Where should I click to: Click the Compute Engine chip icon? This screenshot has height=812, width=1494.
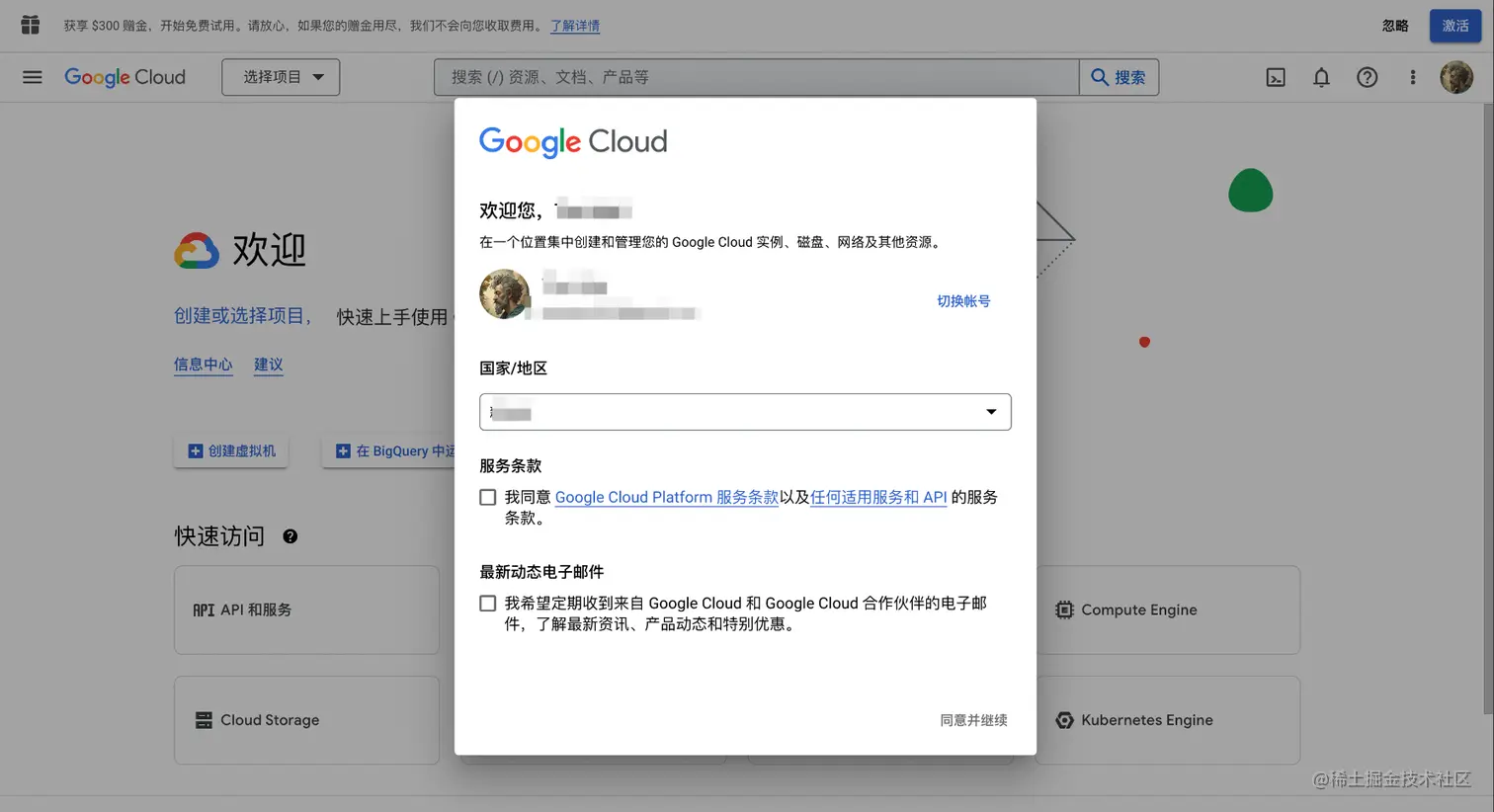[1064, 610]
